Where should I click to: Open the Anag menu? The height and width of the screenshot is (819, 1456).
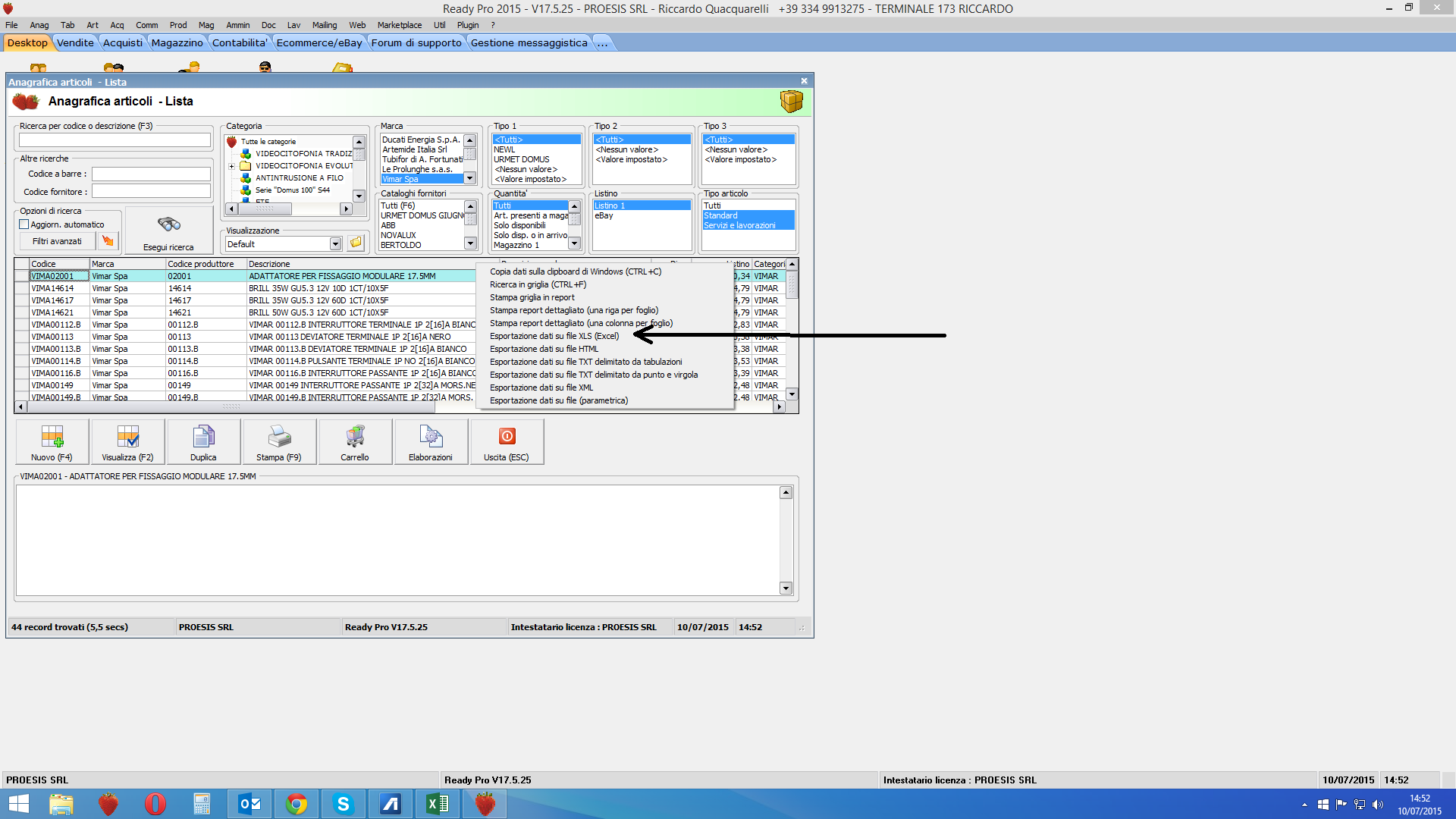click(x=39, y=25)
